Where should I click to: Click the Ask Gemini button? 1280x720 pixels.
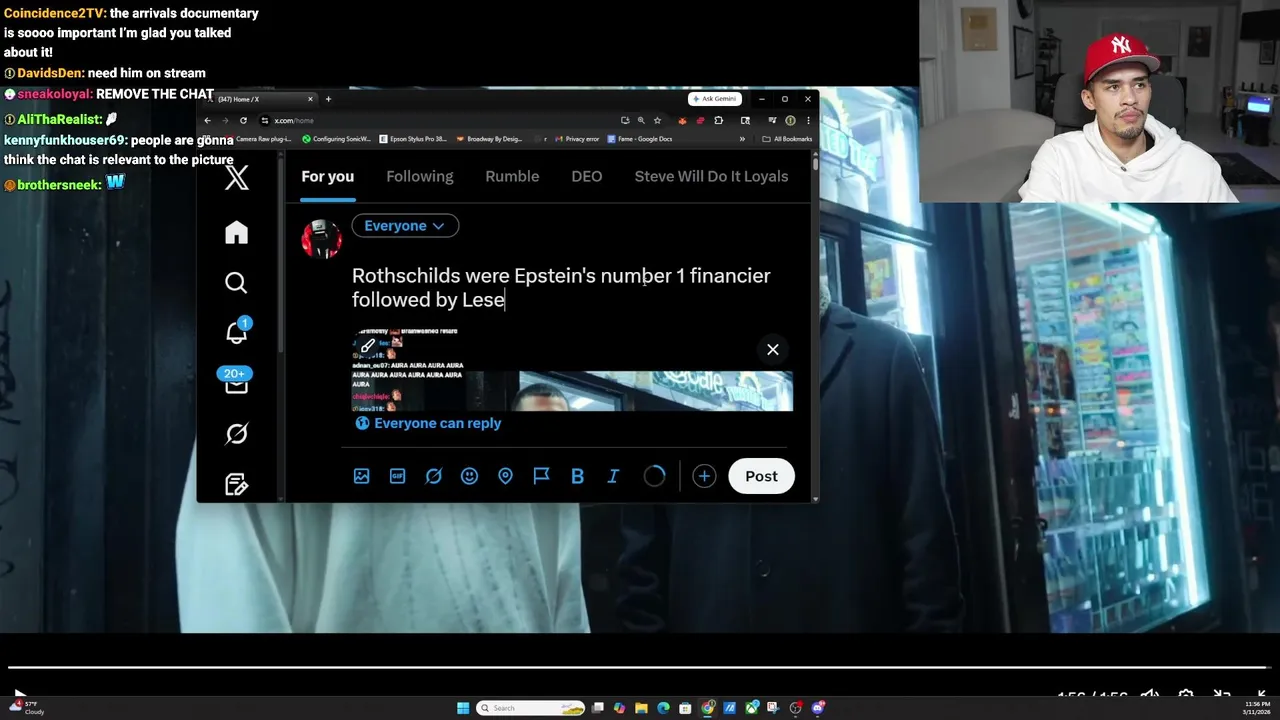(715, 99)
